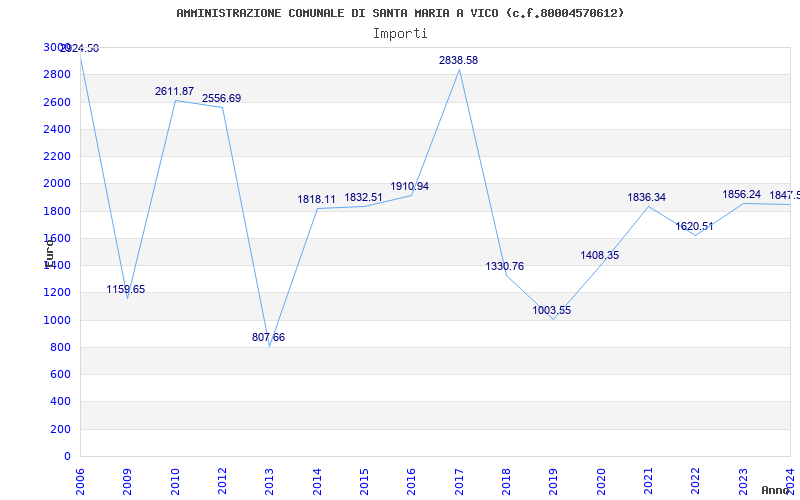Viewport: 800px width, 500px height.
Task: Click the chart title mentioning Santa Maria a Vico
Action: coord(400,13)
